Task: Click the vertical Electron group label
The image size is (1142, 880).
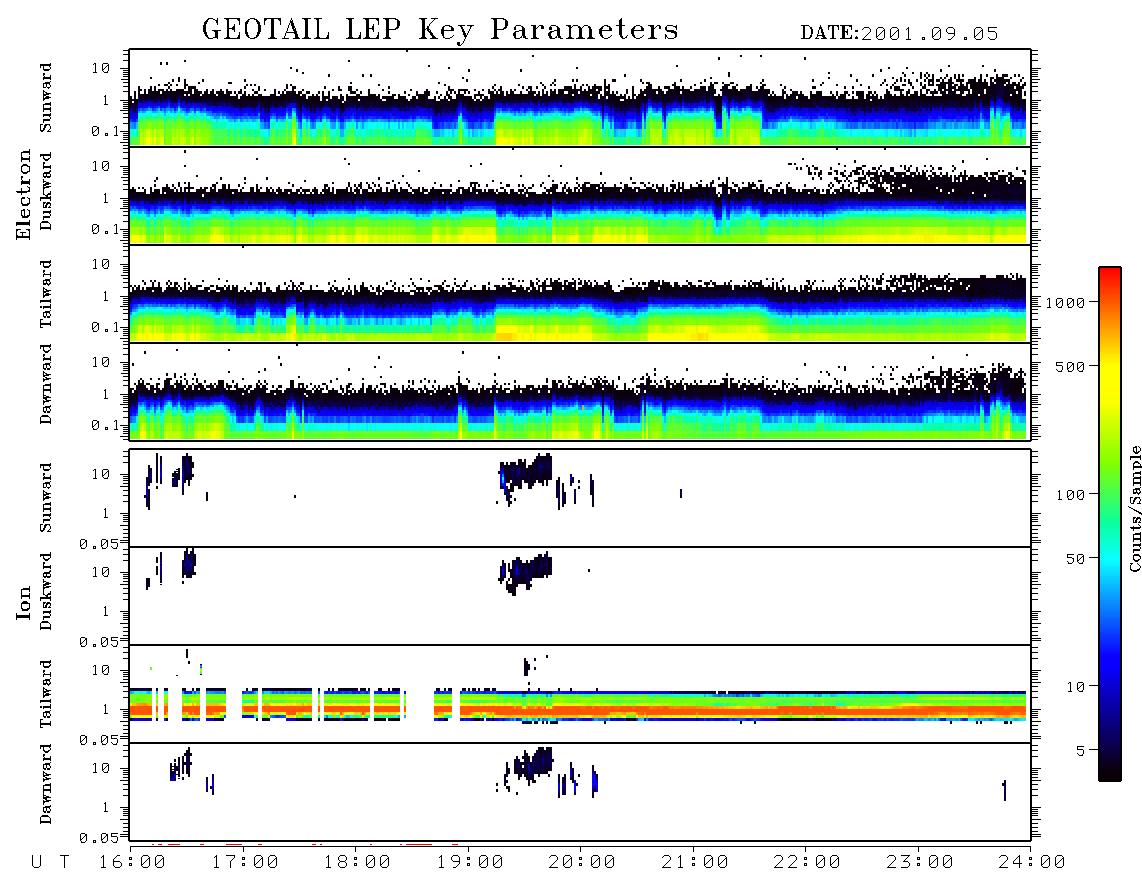Action: [x=23, y=194]
